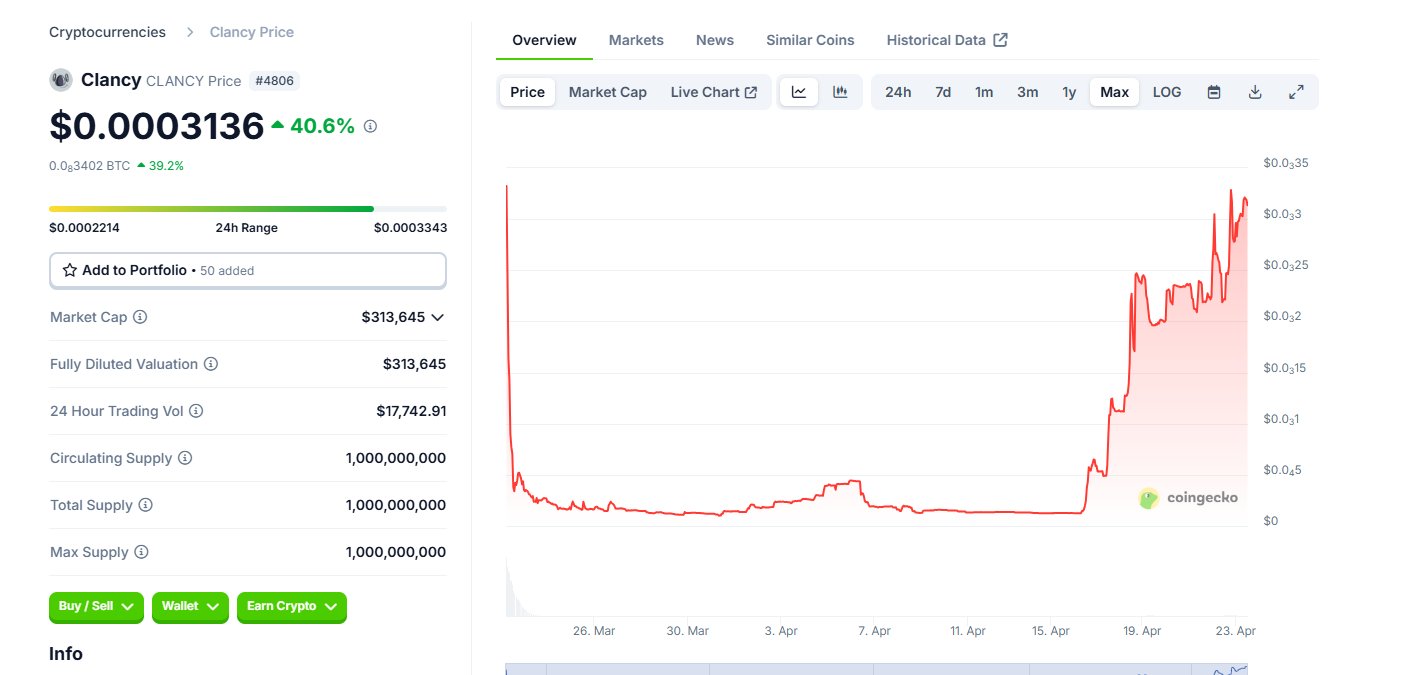
Task: Expand the chart to fullscreen
Action: [x=1296, y=92]
